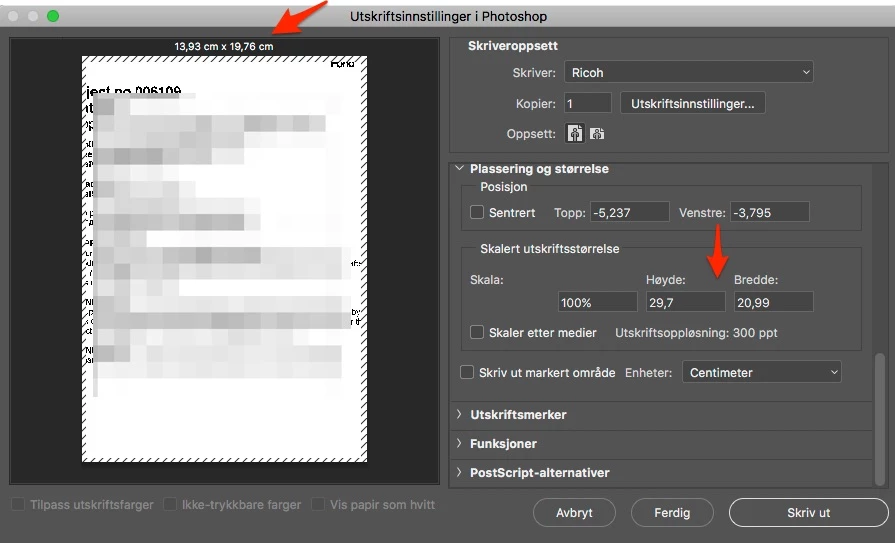895x543 pixels.
Task: Click the Venstre position field
Action: 769,212
